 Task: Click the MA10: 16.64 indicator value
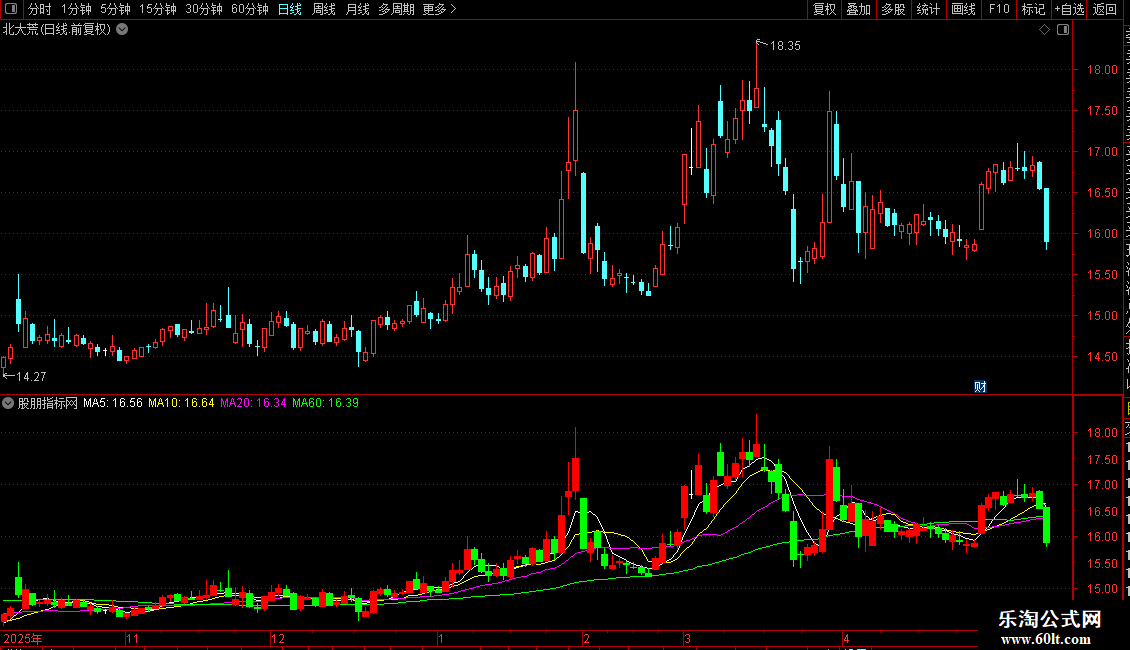[181, 404]
